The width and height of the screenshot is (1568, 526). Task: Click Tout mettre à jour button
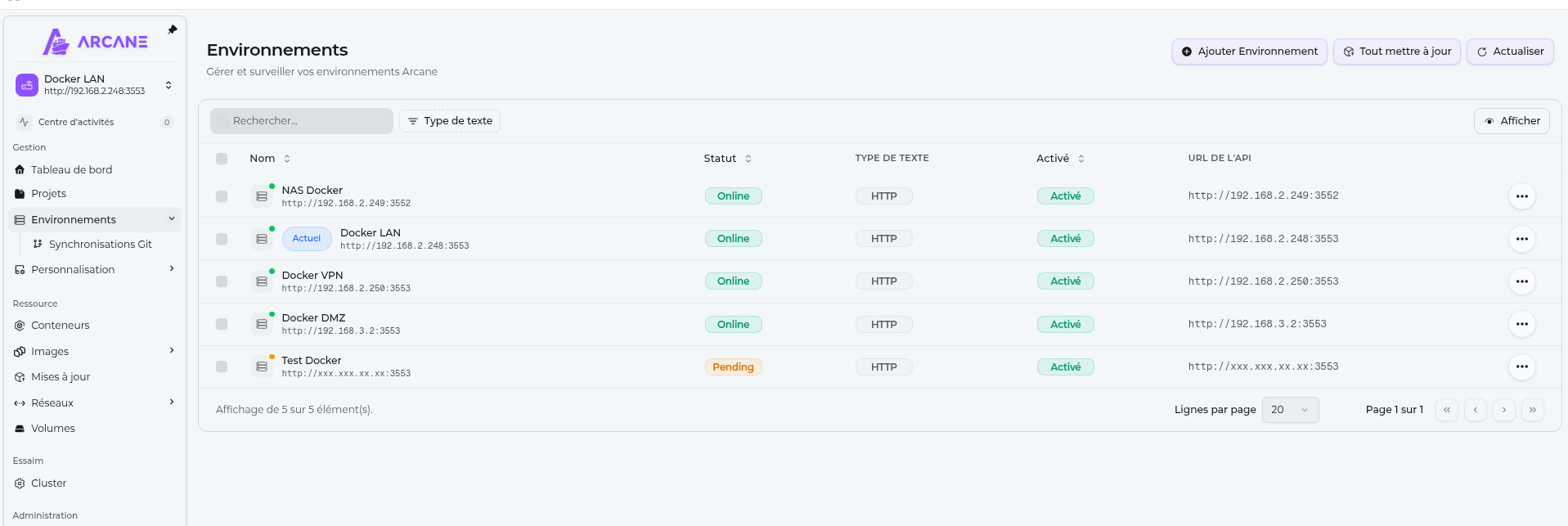[1397, 52]
